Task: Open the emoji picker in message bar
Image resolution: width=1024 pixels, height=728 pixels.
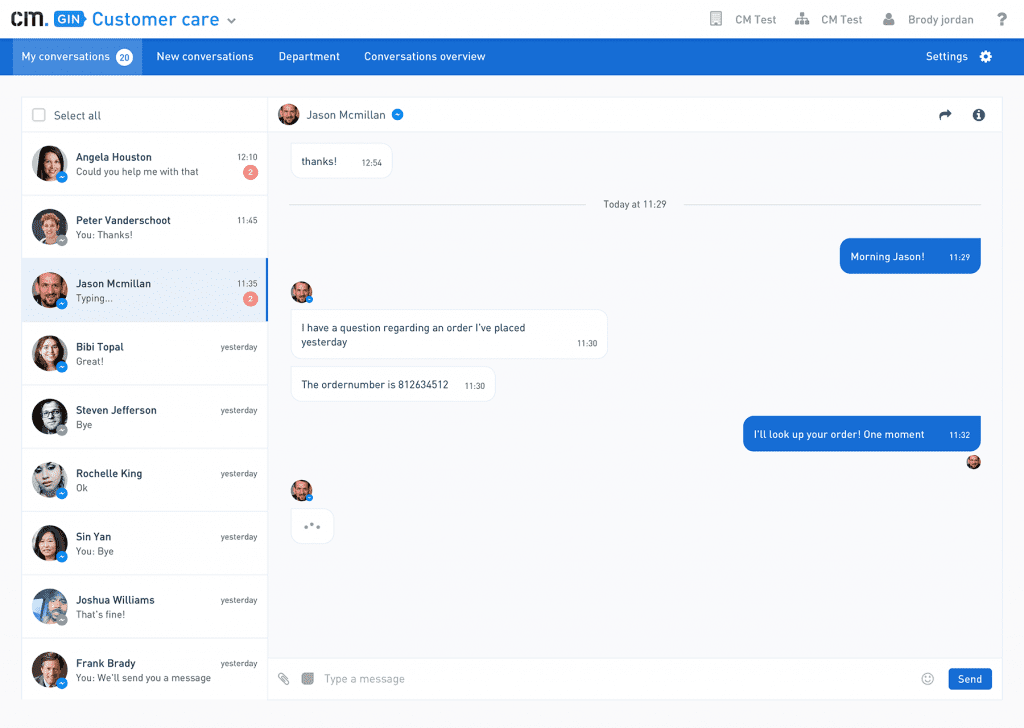Action: [x=927, y=678]
